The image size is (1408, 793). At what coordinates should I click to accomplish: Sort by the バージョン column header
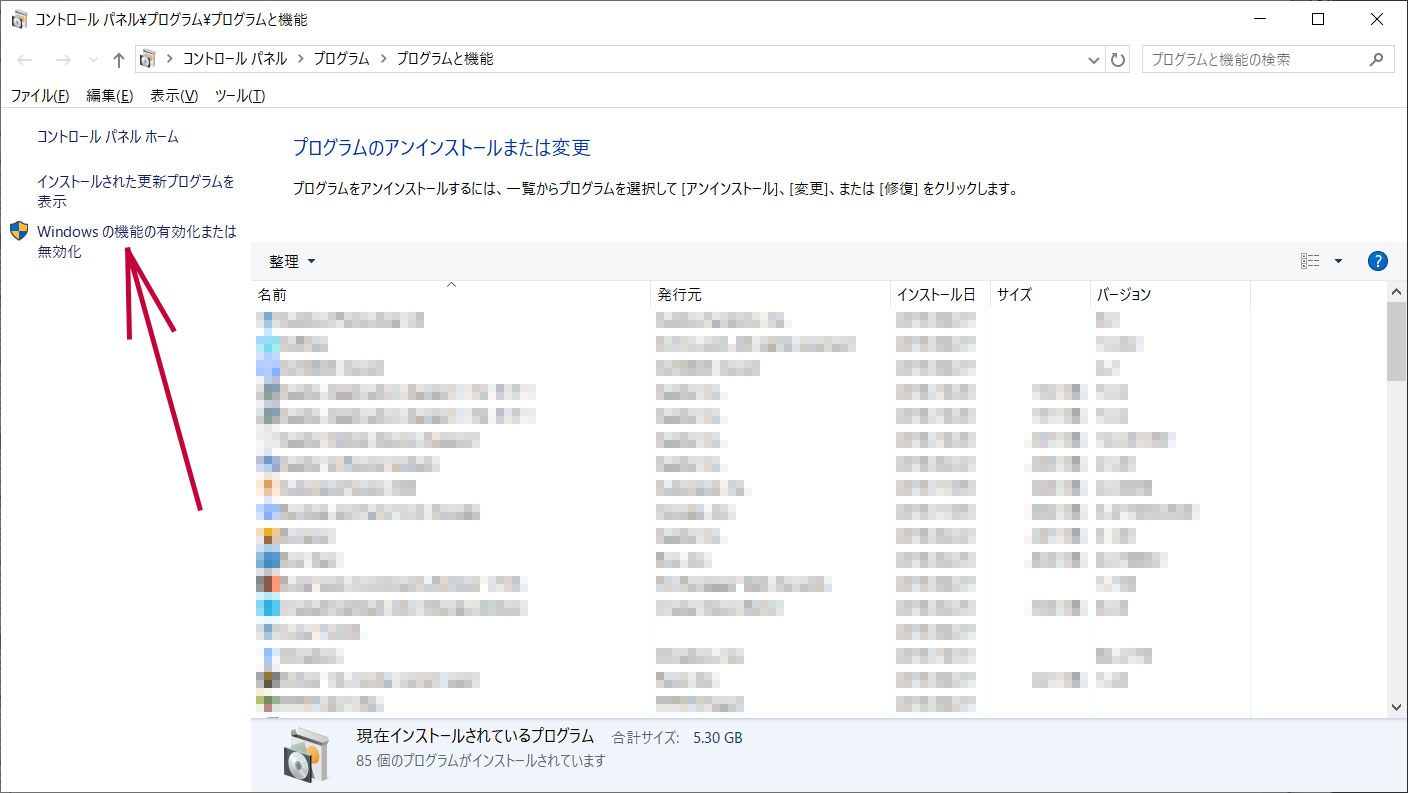pyautogui.click(x=1170, y=294)
